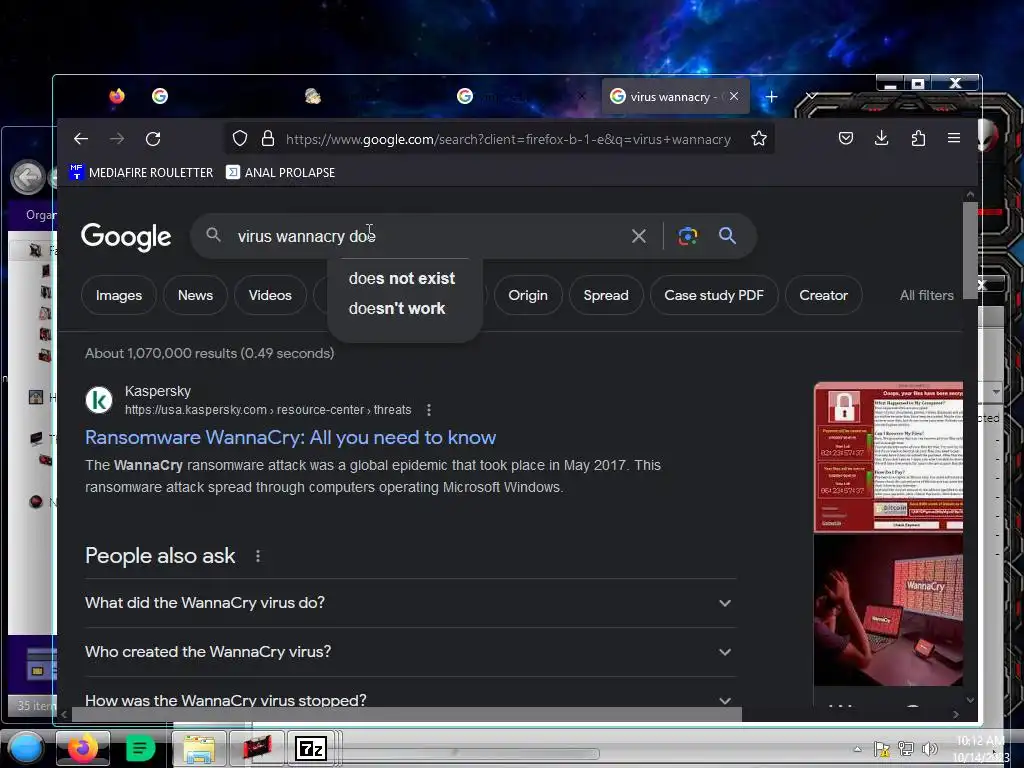Image resolution: width=1024 pixels, height=768 pixels.
Task: Open the site security padlock info
Action: click(x=268, y=138)
